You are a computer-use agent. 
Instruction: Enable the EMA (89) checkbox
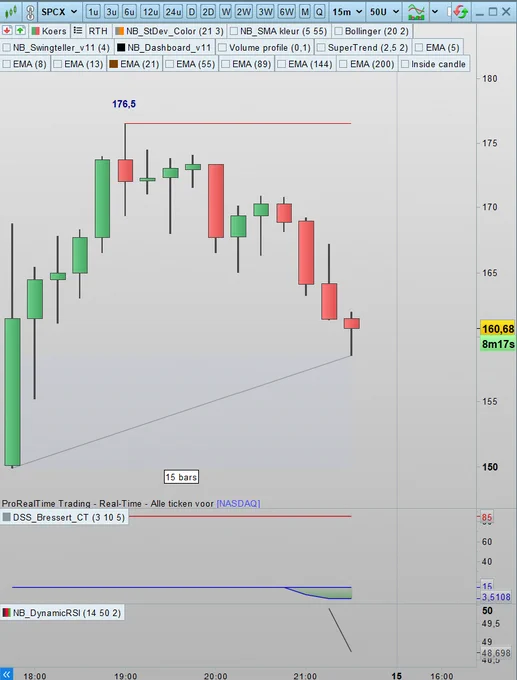point(226,64)
